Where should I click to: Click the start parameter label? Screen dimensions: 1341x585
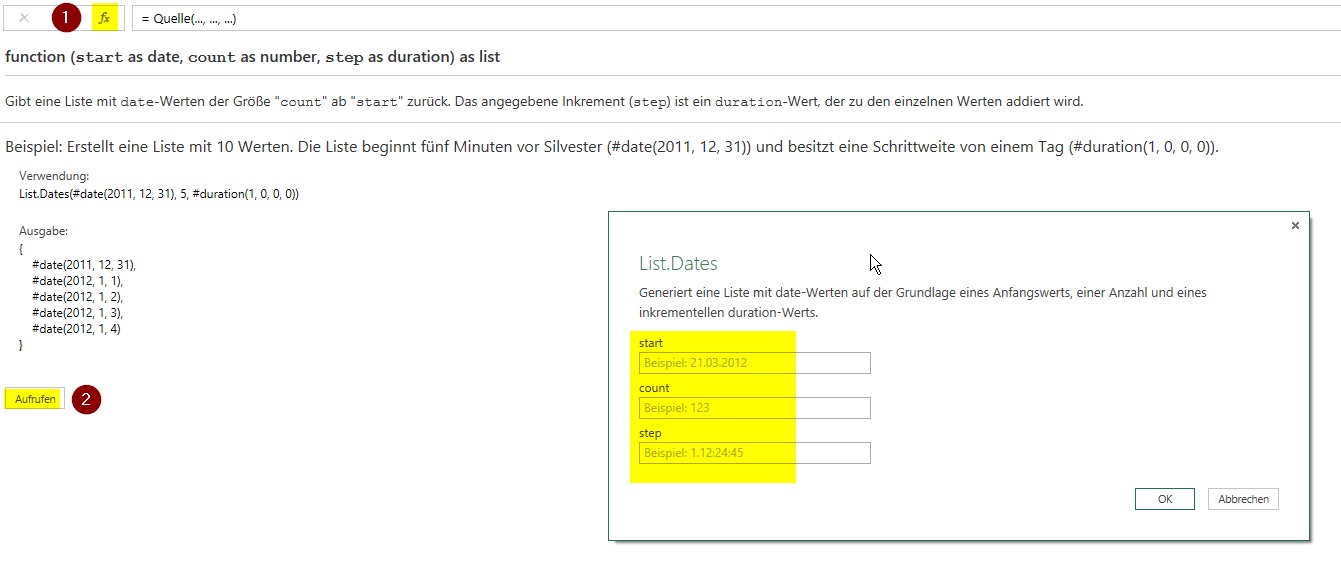[x=649, y=342]
